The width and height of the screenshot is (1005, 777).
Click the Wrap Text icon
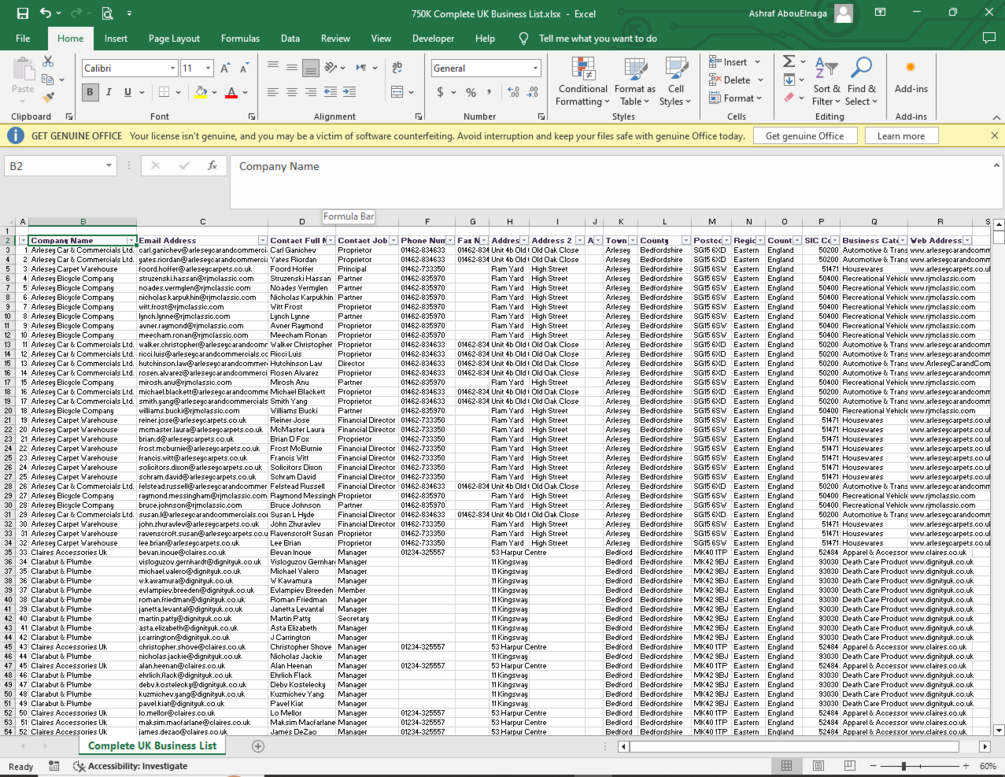pos(397,67)
